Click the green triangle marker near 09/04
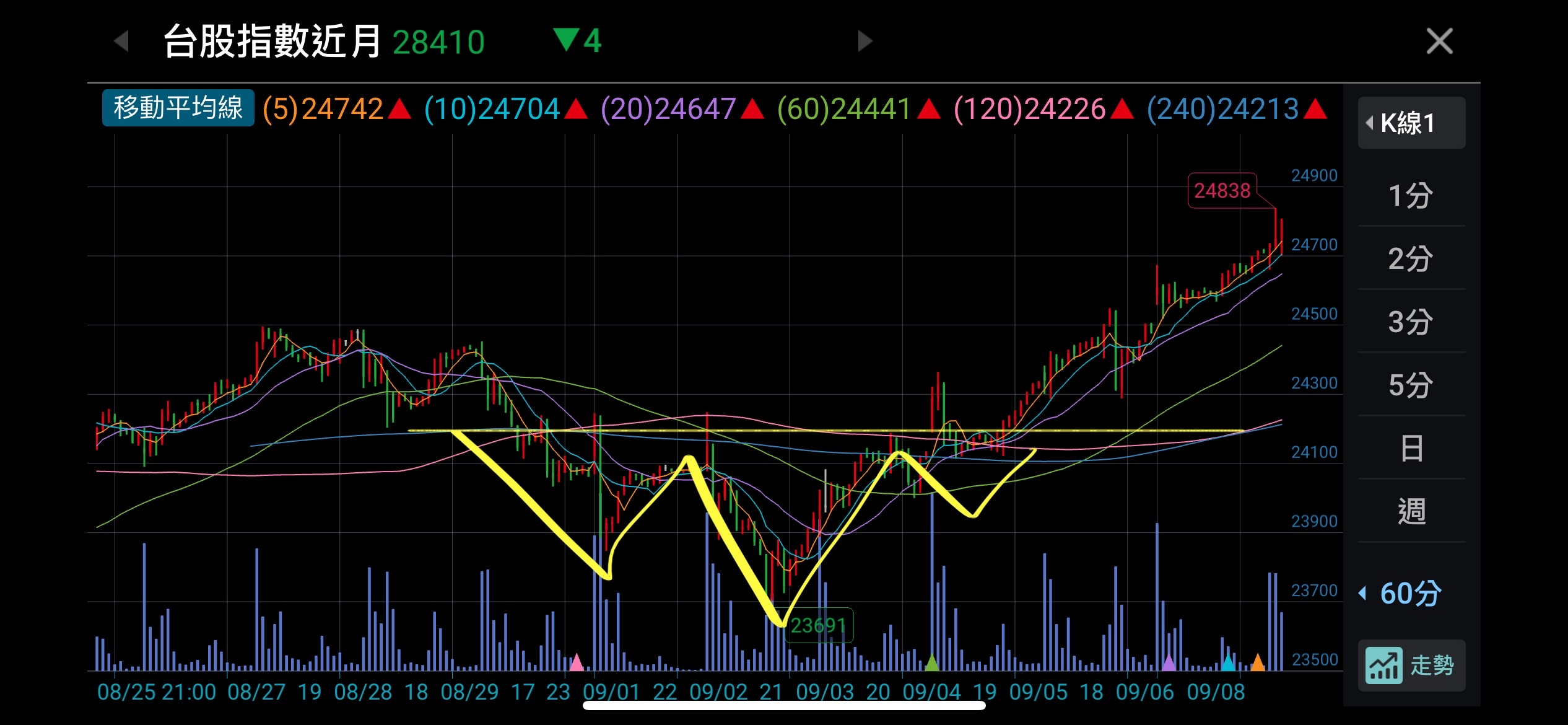1568x725 pixels. click(931, 662)
